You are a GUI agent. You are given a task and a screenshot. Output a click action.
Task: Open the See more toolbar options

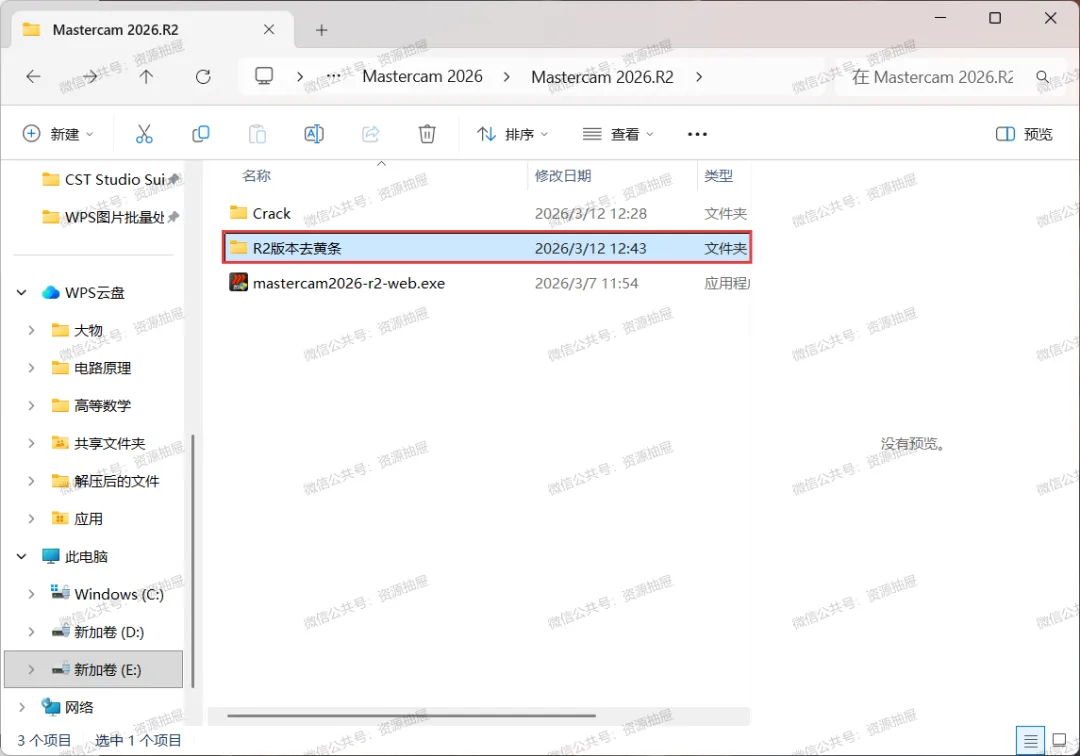[697, 134]
